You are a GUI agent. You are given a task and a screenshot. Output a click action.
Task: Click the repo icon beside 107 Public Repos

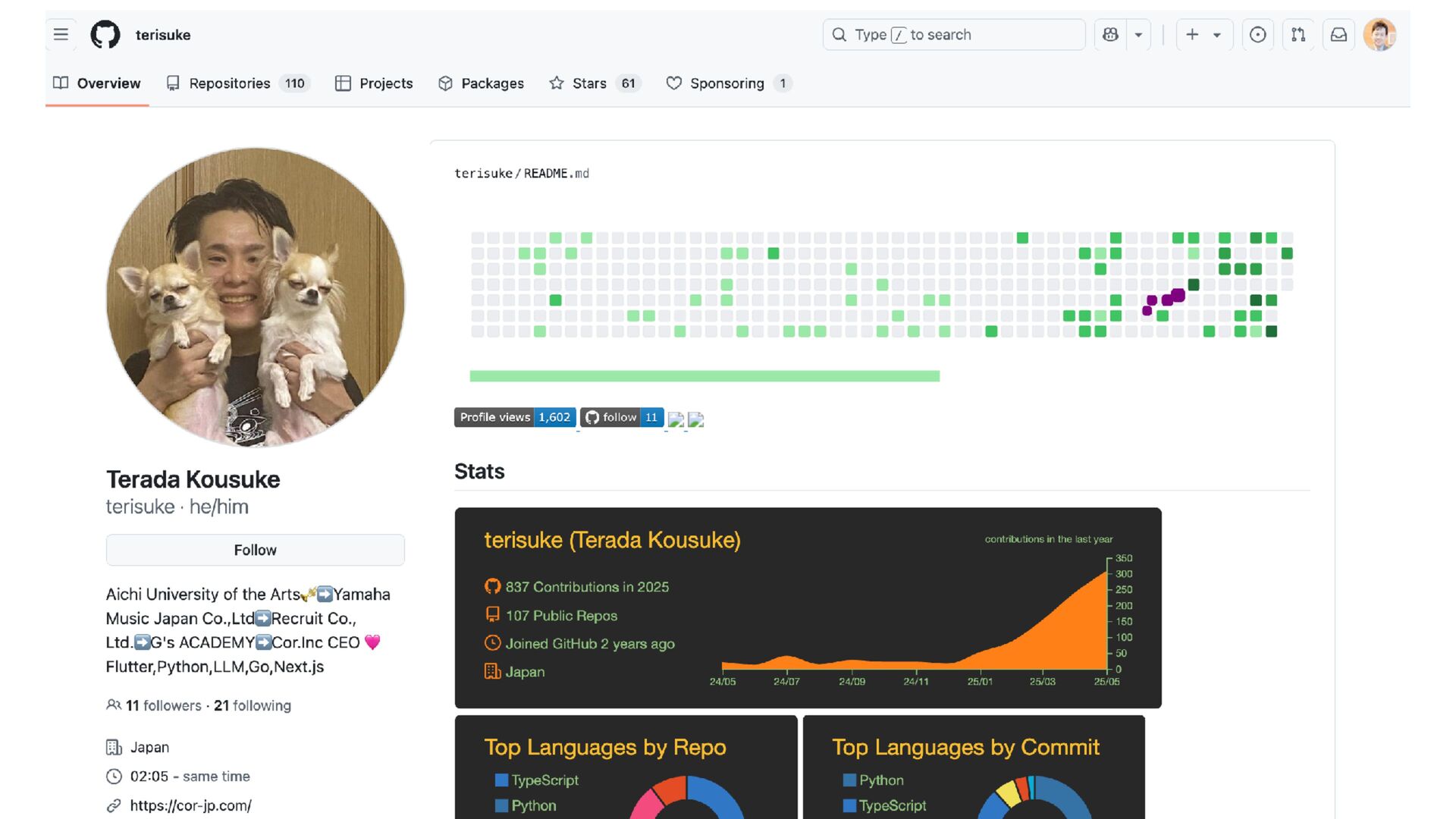[x=493, y=615]
